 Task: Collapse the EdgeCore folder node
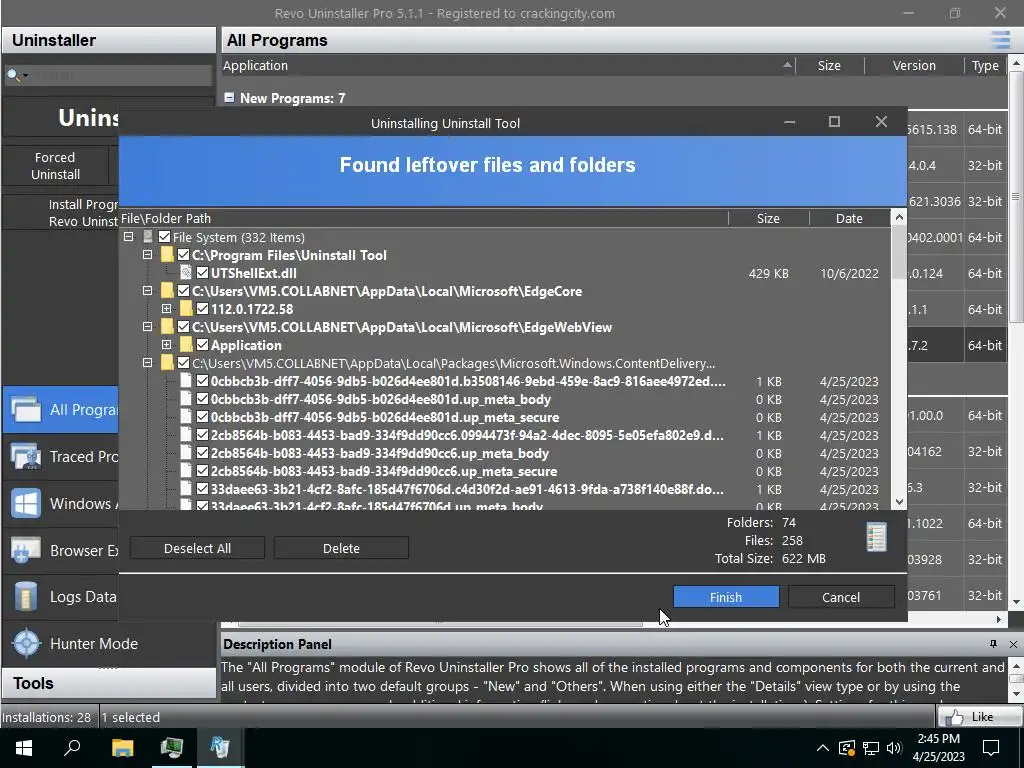tap(148, 291)
